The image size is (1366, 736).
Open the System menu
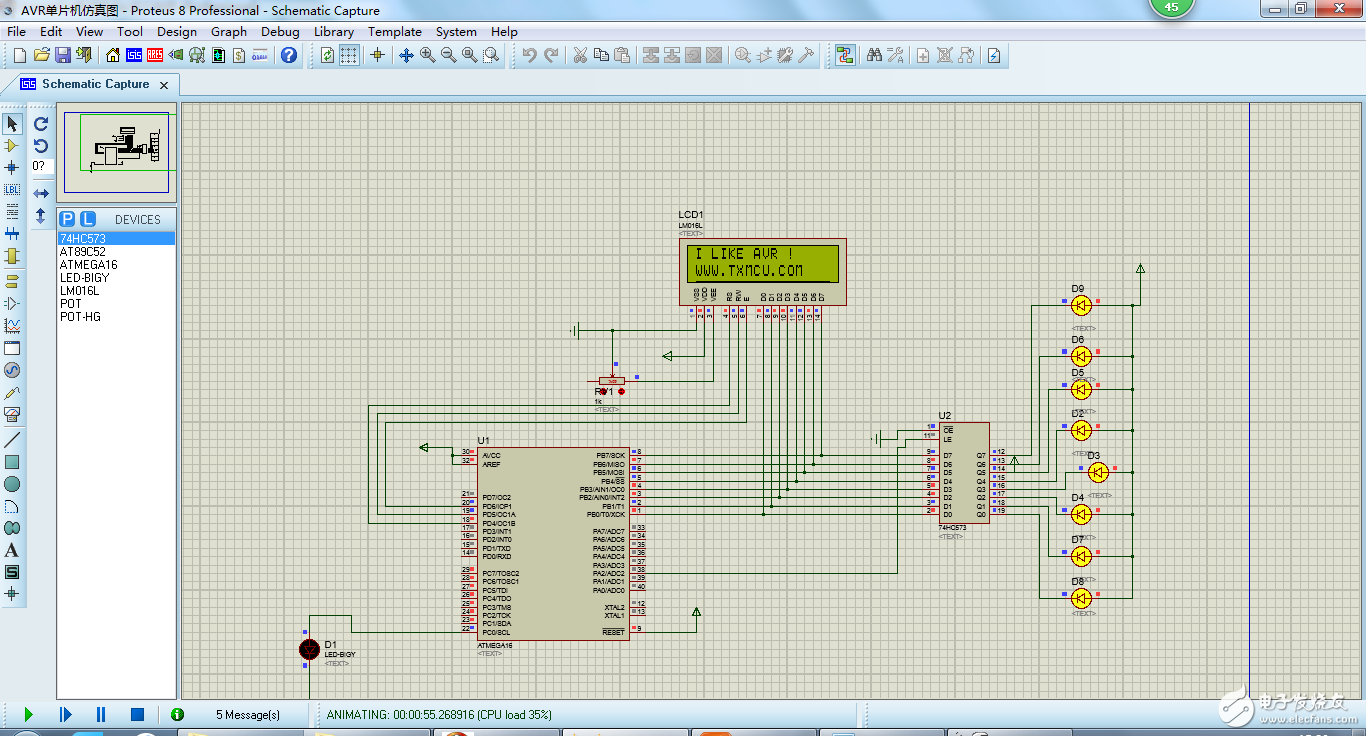pyautogui.click(x=456, y=31)
